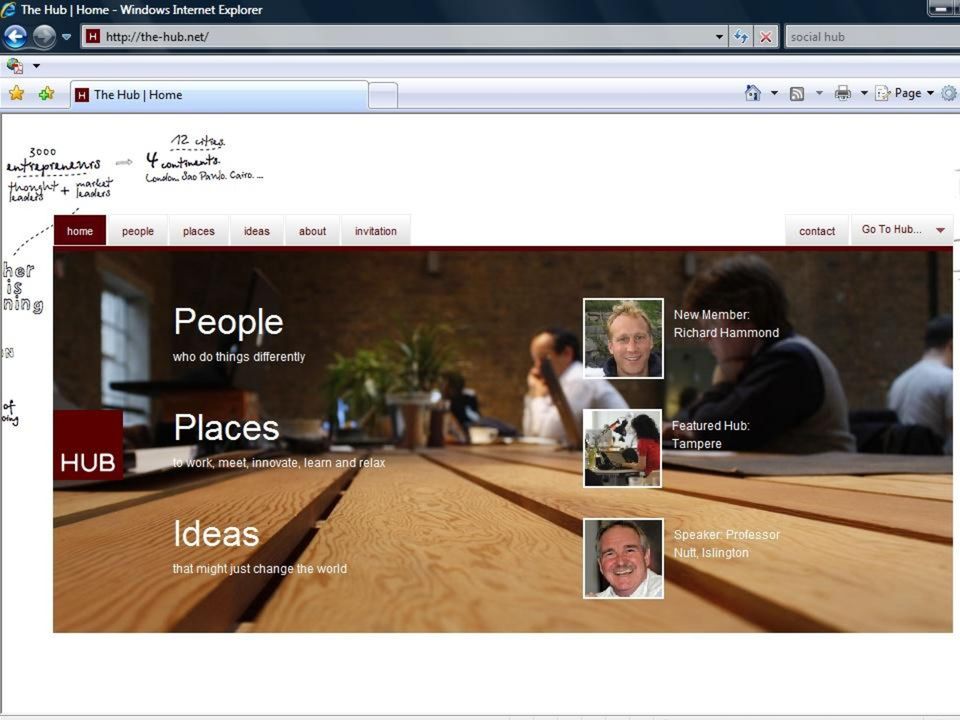Open the ideas navigation tab
Viewport: 960px width, 720px height.
click(257, 231)
